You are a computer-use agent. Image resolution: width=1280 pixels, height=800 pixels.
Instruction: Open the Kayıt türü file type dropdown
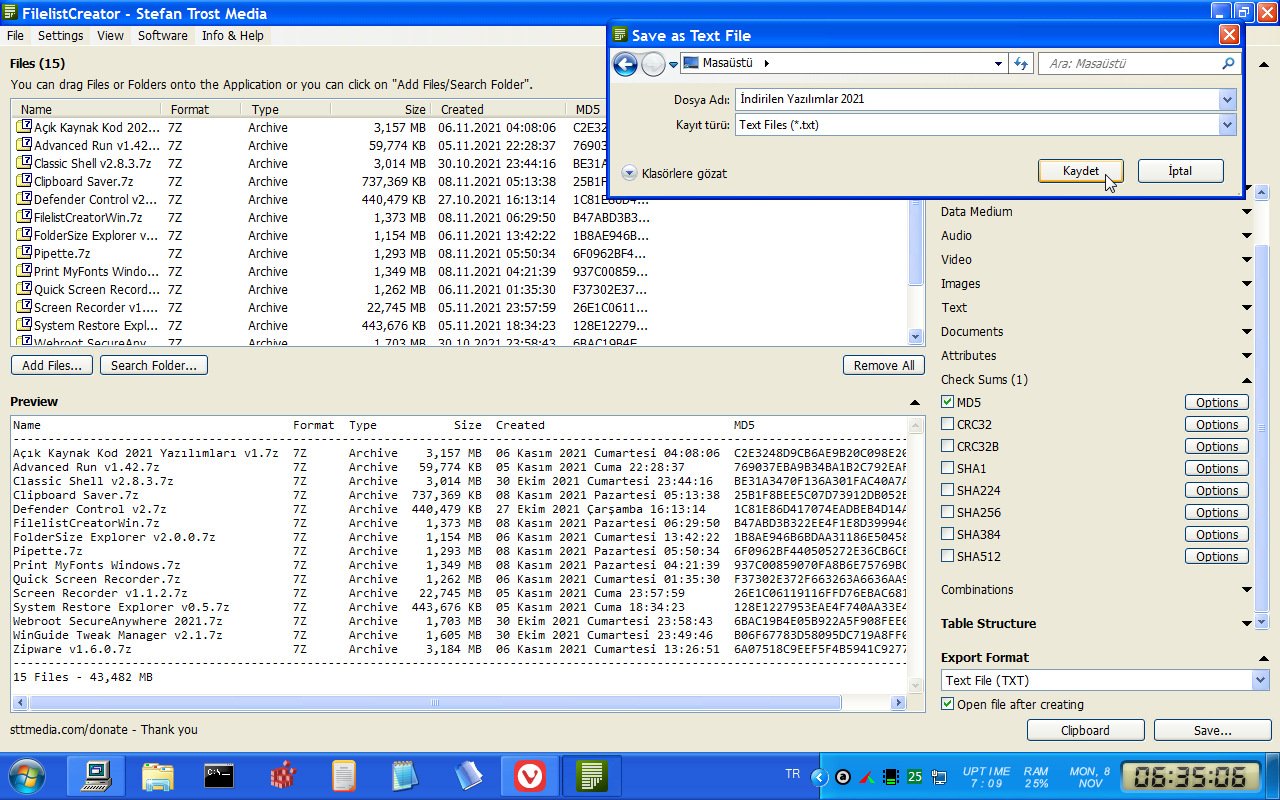point(1227,125)
